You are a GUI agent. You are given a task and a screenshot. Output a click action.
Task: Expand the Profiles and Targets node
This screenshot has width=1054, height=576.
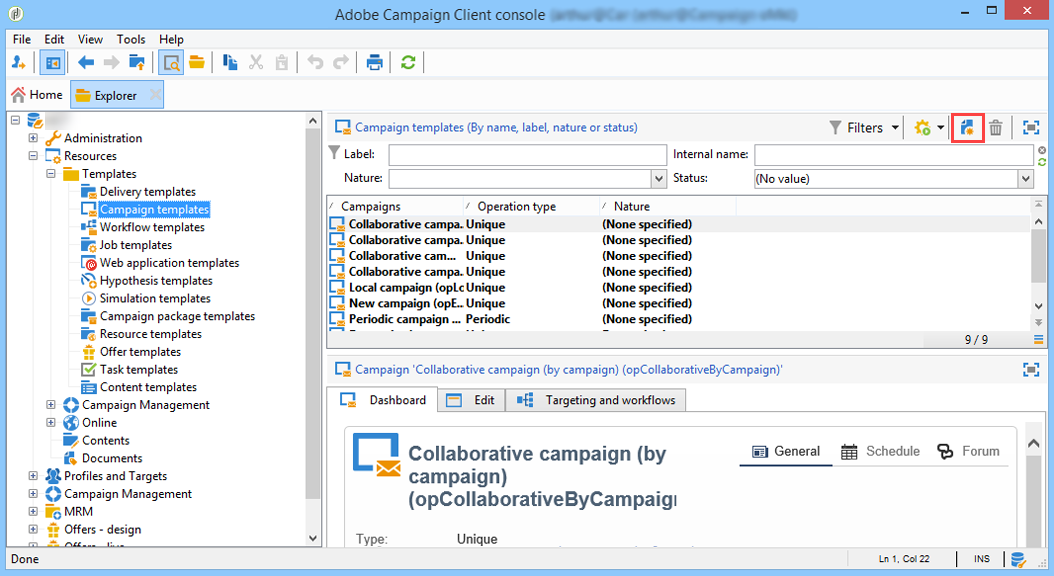(33, 476)
